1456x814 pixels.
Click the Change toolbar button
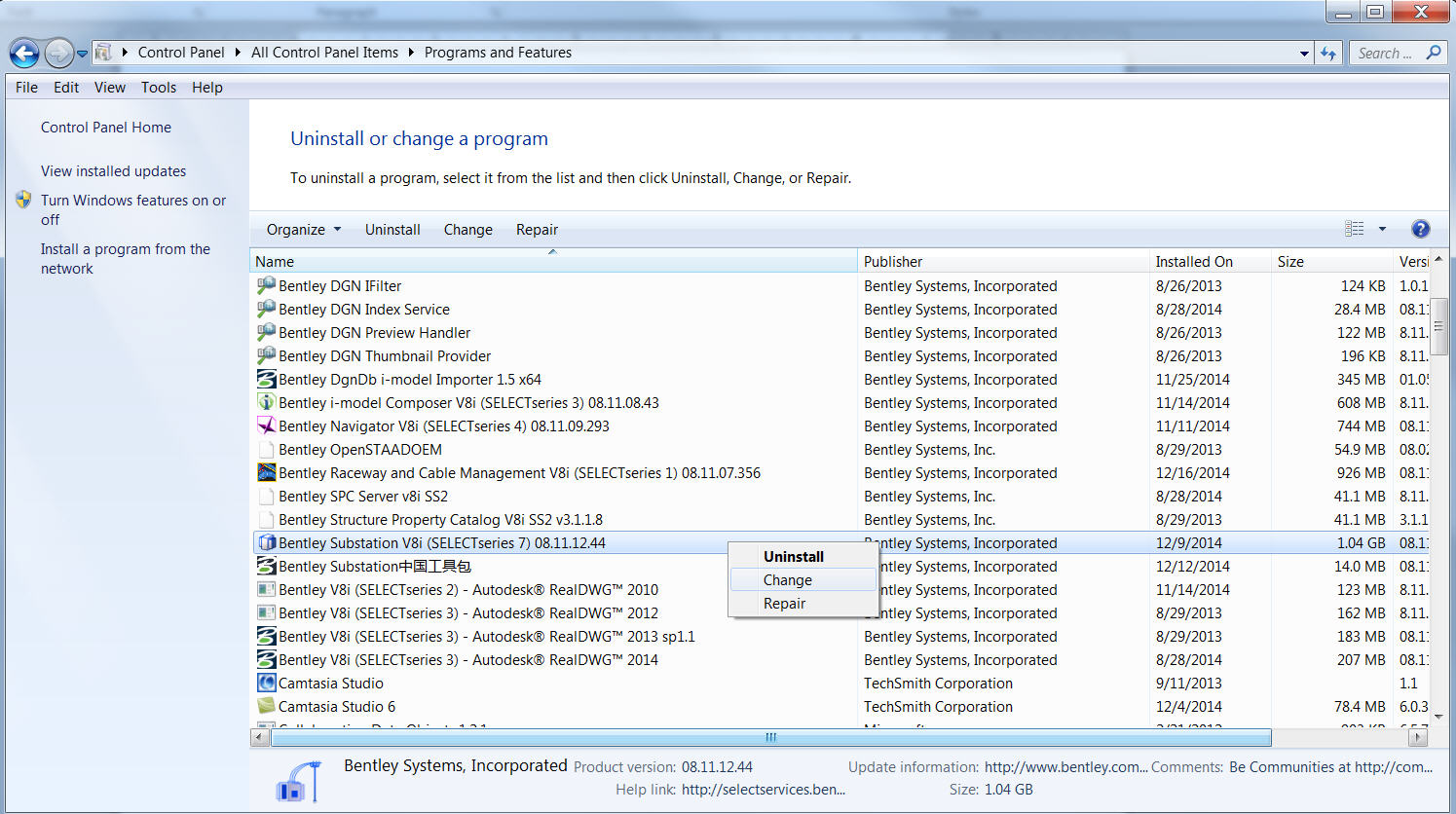tap(468, 230)
